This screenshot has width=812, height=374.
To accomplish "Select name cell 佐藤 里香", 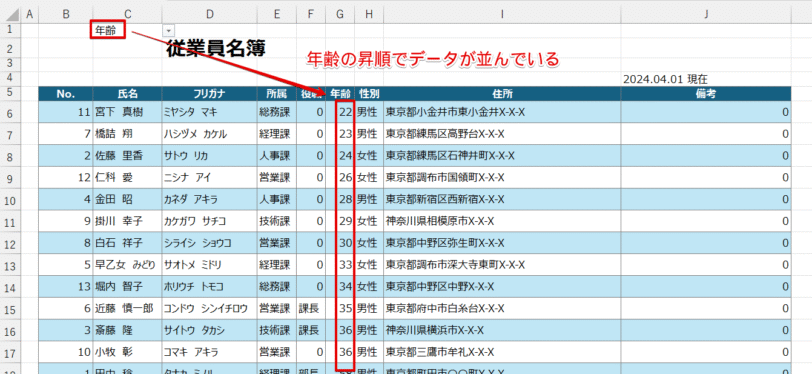I will click(x=127, y=156).
